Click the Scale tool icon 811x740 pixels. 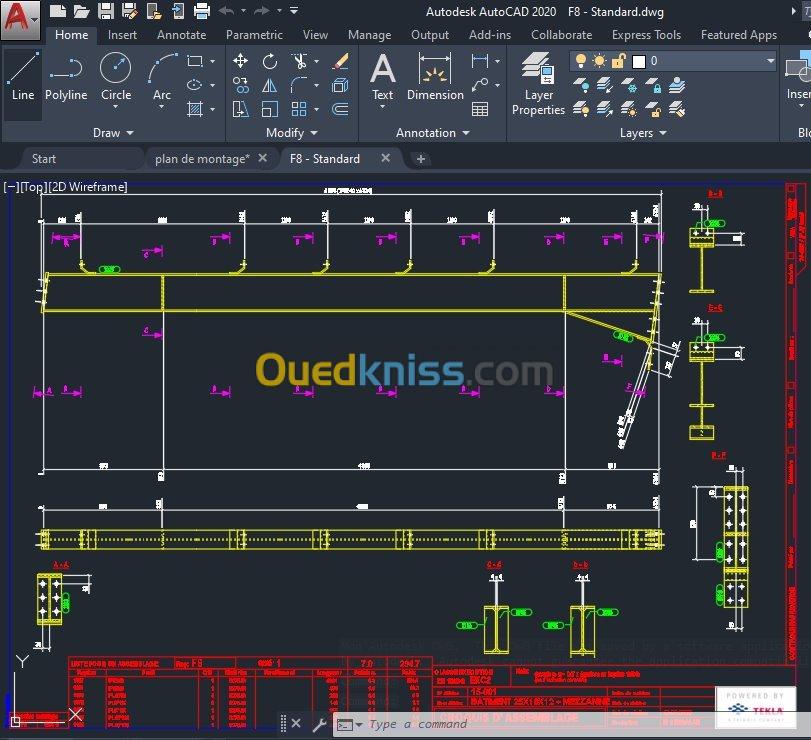[x=269, y=109]
